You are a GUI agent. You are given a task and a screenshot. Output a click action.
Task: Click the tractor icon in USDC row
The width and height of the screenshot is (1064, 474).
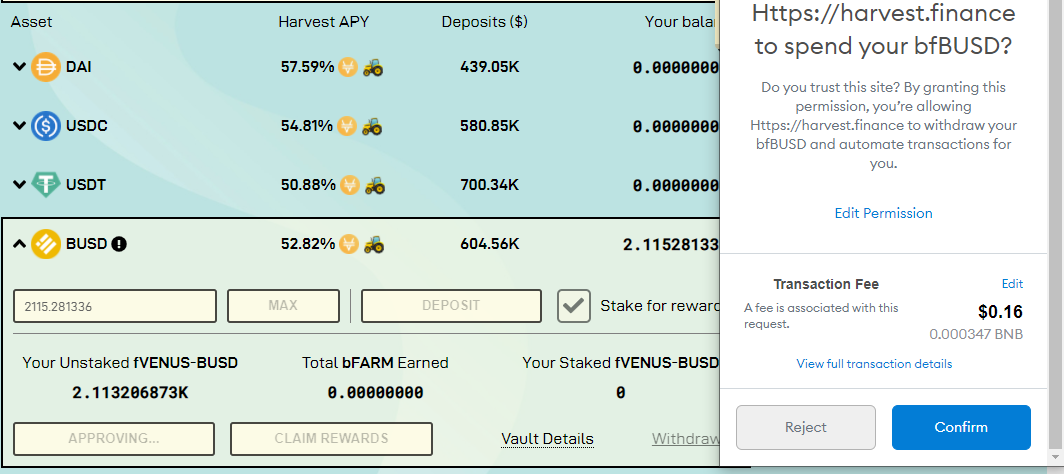coord(371,126)
